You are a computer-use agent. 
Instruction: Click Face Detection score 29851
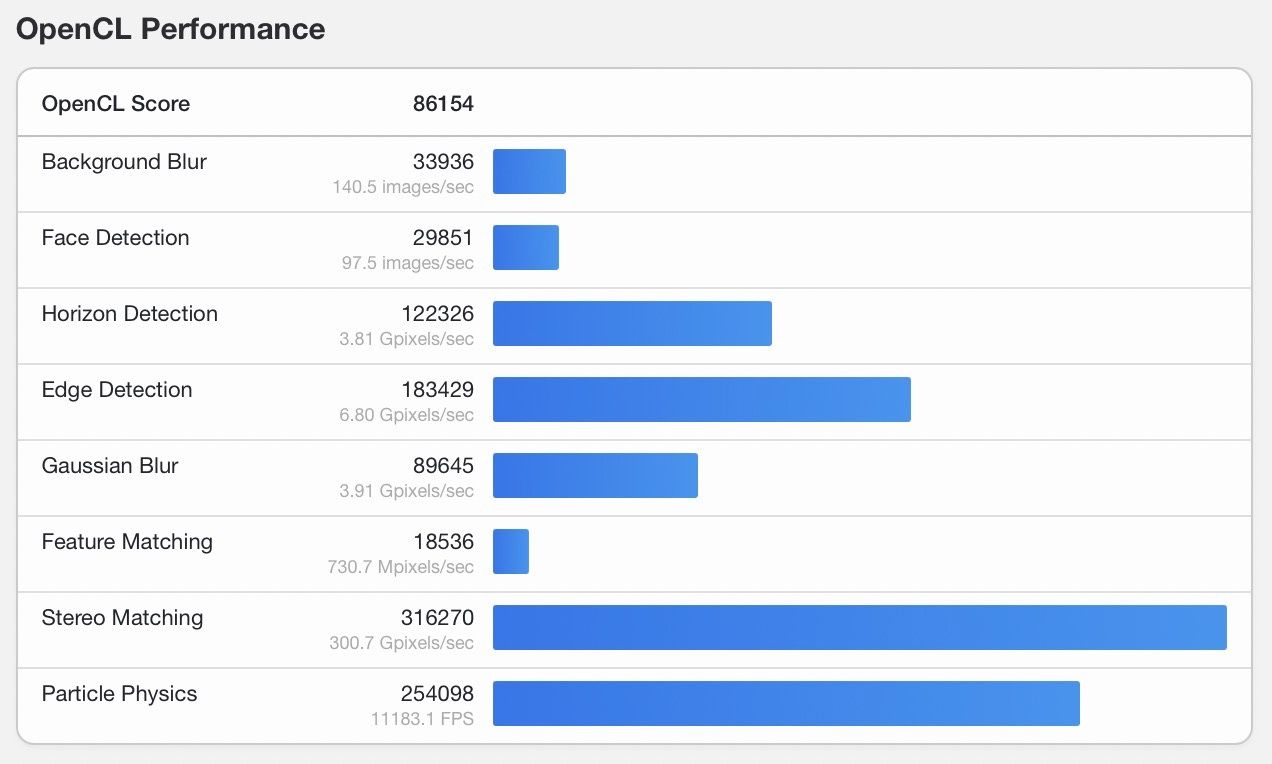[443, 238]
